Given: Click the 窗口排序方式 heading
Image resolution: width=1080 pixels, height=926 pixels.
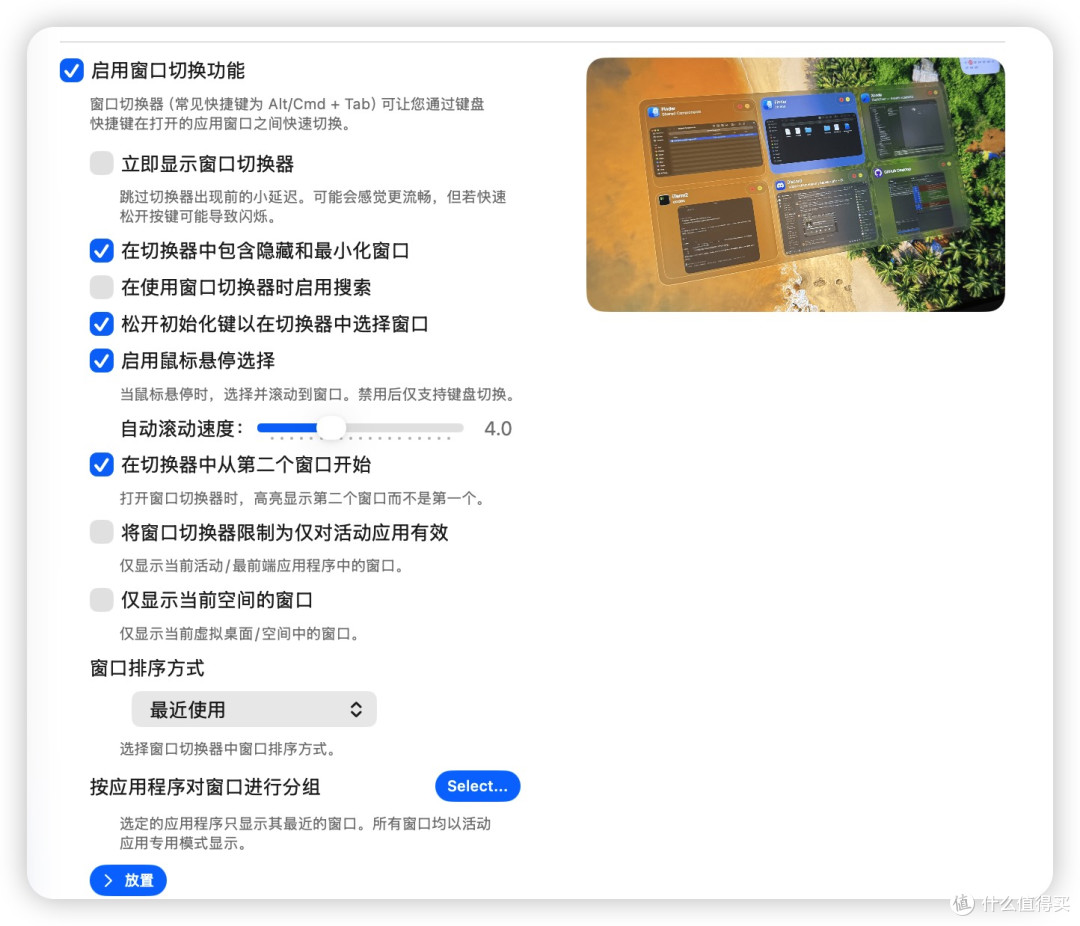Looking at the screenshot, I should coord(147,668).
